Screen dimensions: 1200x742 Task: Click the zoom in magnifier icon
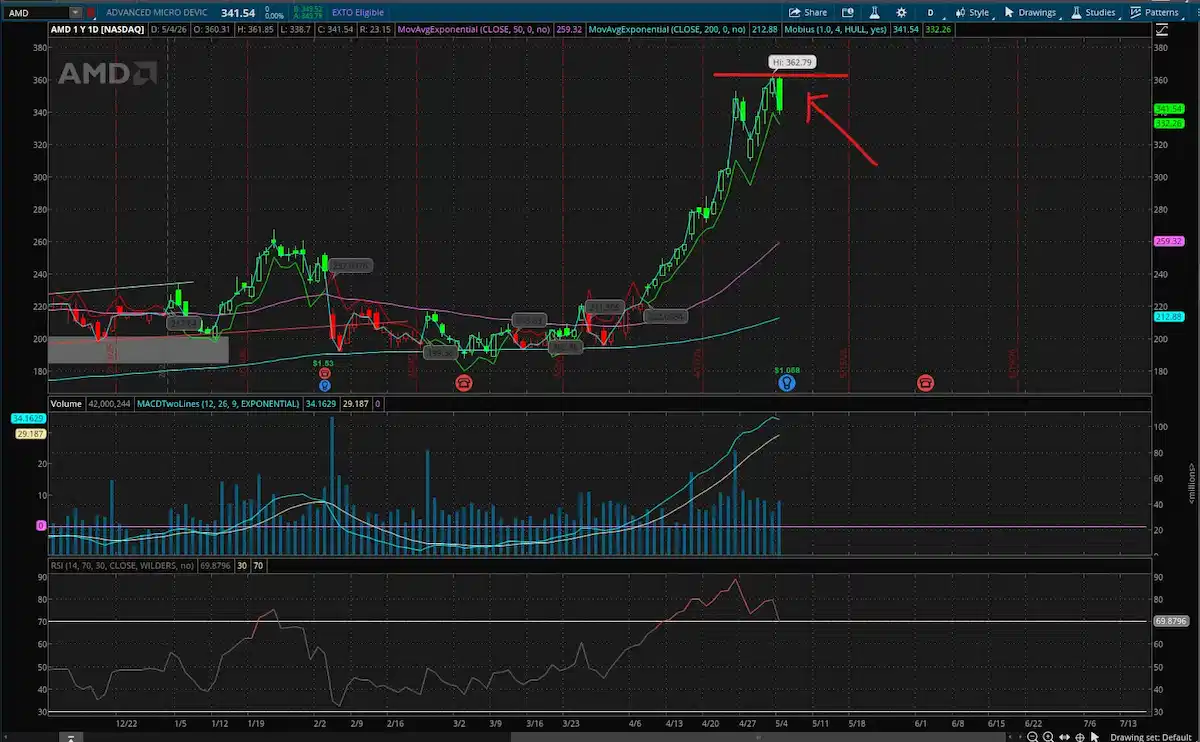(x=1049, y=736)
